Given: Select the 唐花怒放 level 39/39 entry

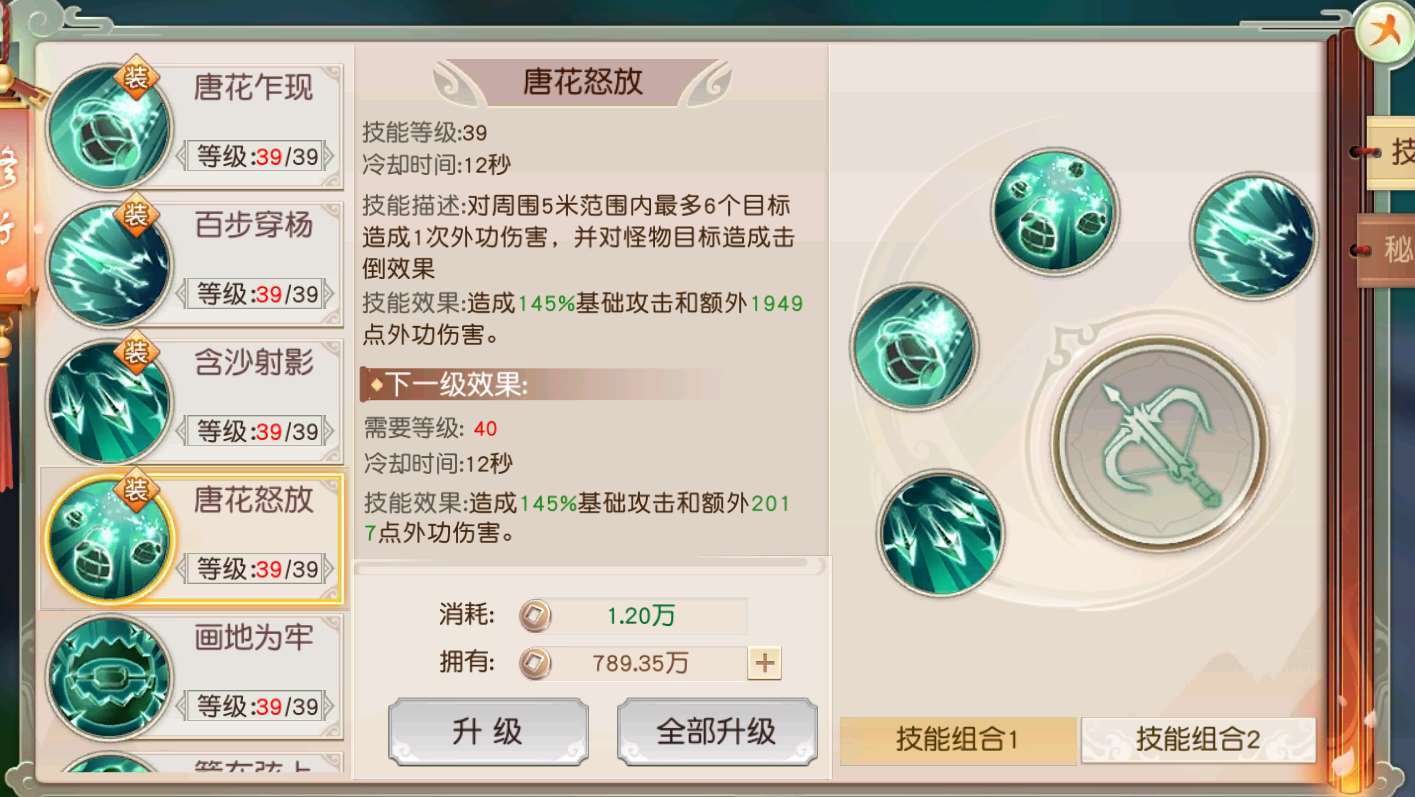Looking at the screenshot, I should (191, 540).
